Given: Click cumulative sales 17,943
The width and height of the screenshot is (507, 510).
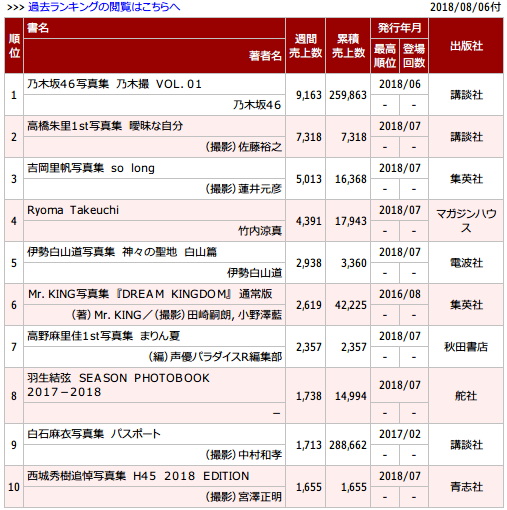Looking at the screenshot, I should coord(351,221).
